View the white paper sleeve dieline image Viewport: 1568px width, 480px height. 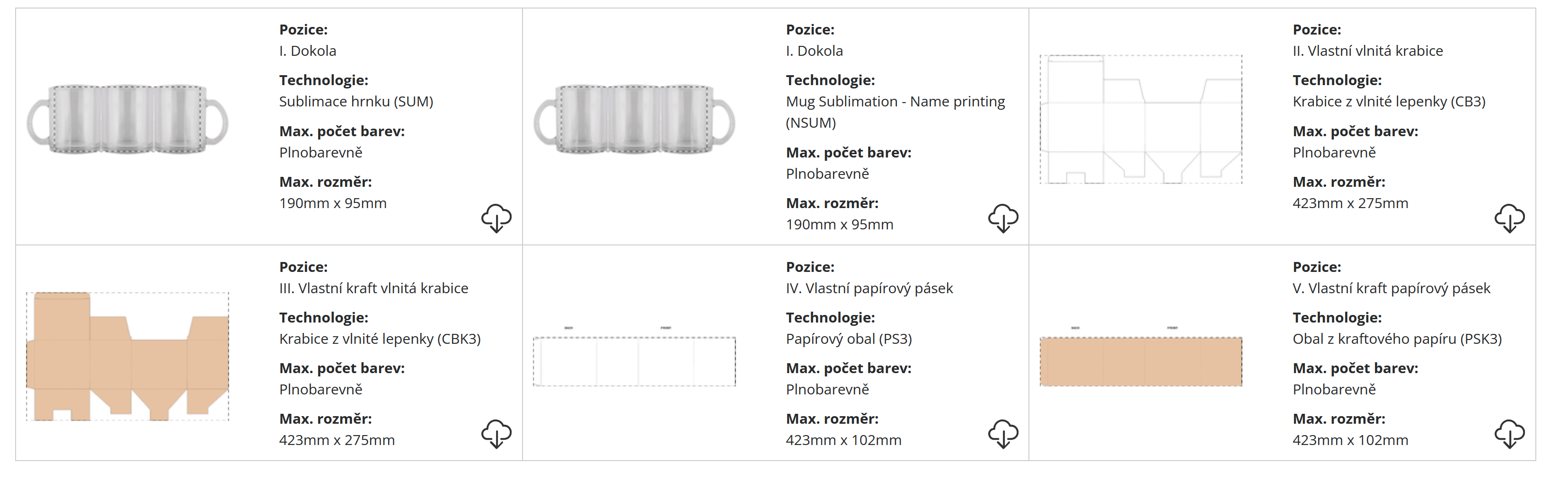click(x=634, y=361)
